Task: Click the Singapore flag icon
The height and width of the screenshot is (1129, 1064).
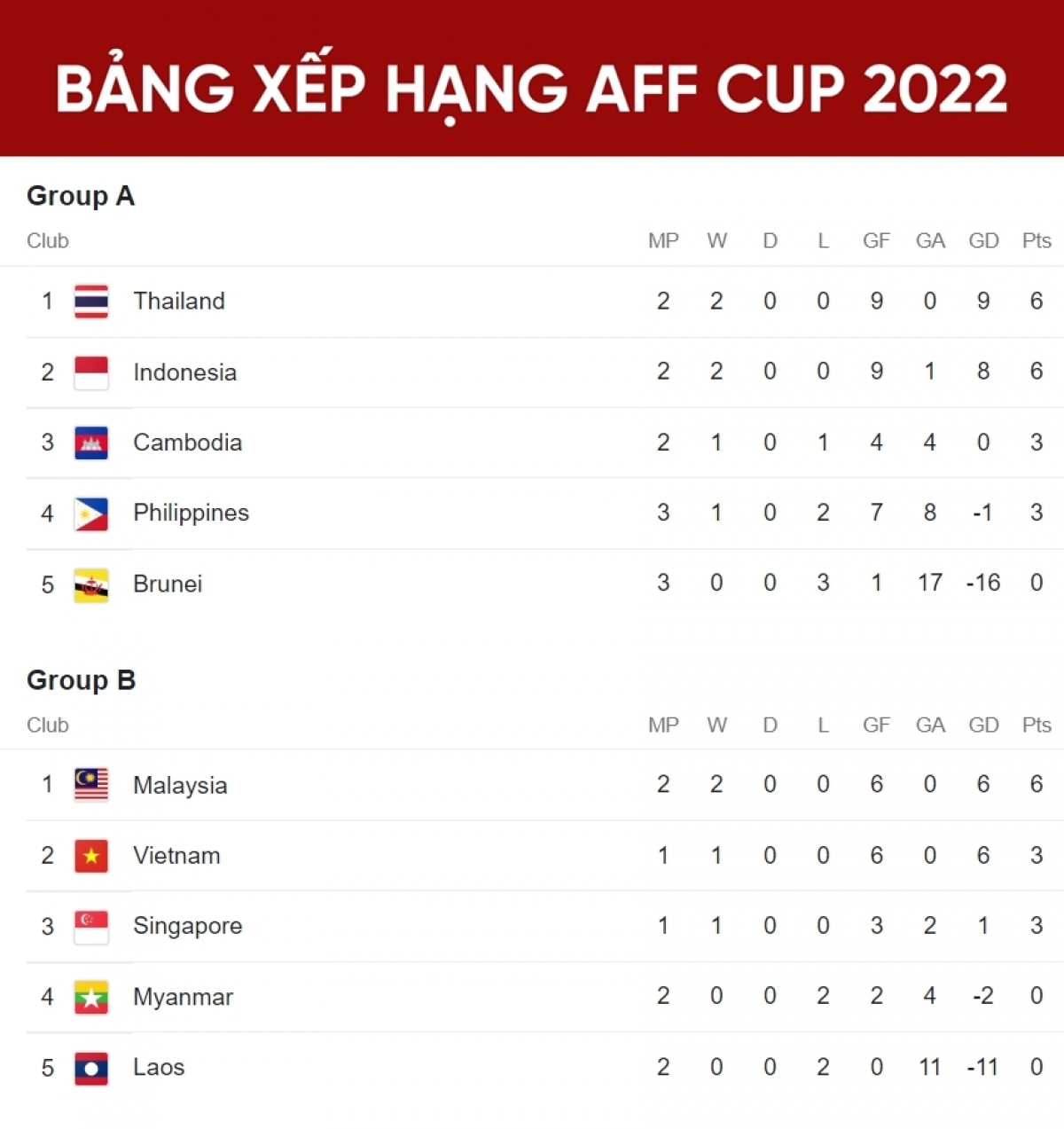Action: pyautogui.click(x=91, y=926)
